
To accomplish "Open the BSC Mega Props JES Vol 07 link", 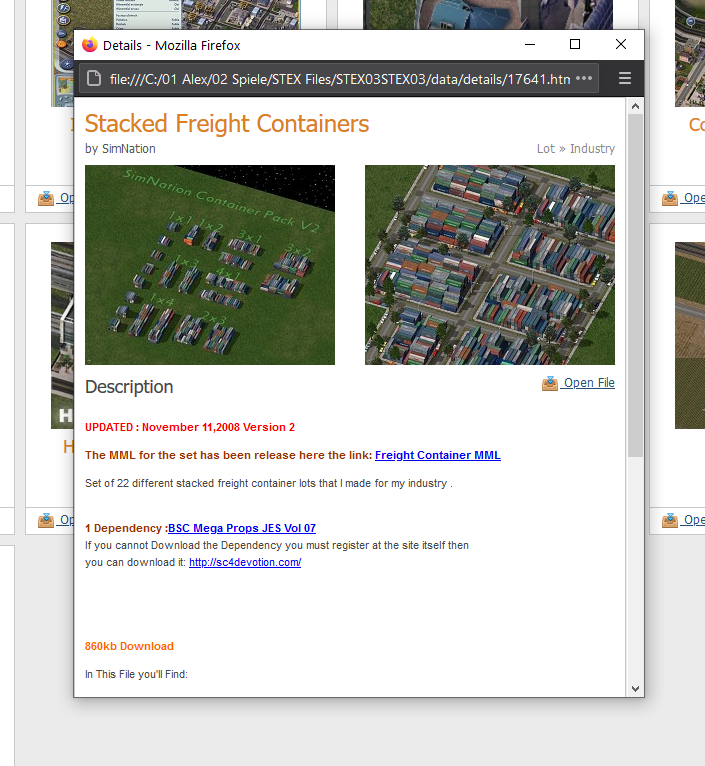I will coord(242,528).
